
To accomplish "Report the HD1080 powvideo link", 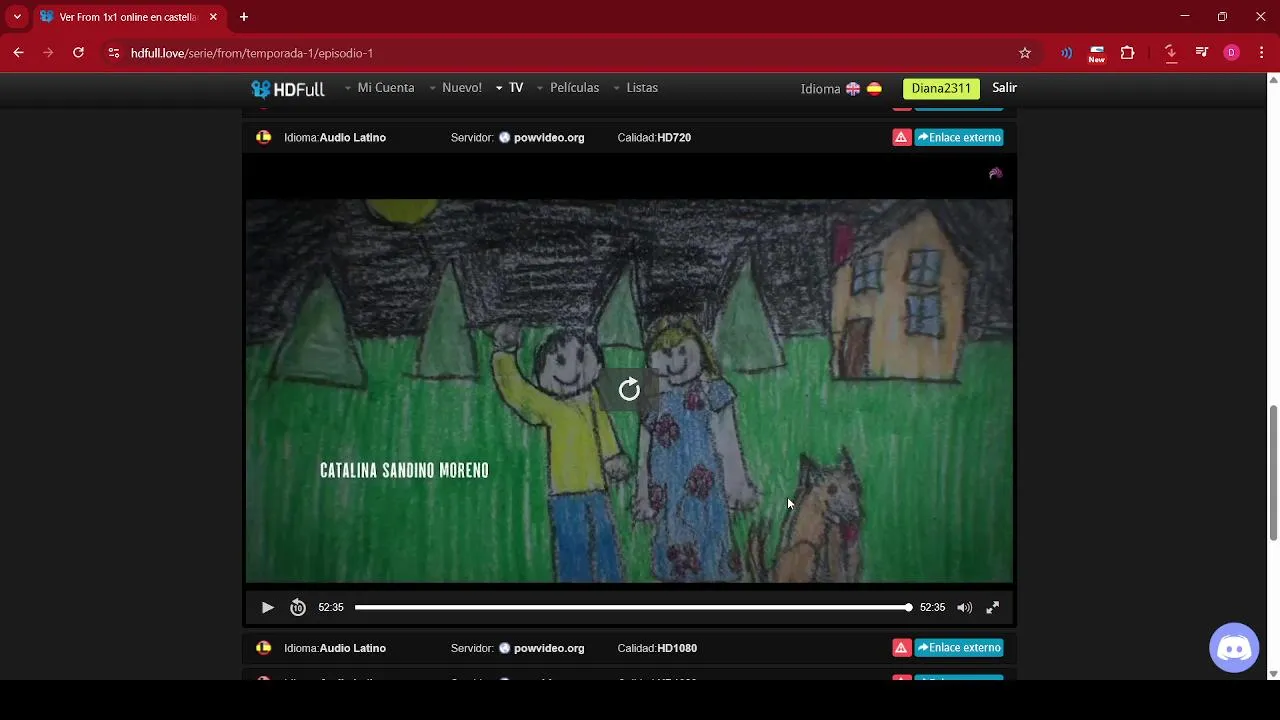I will (x=901, y=648).
